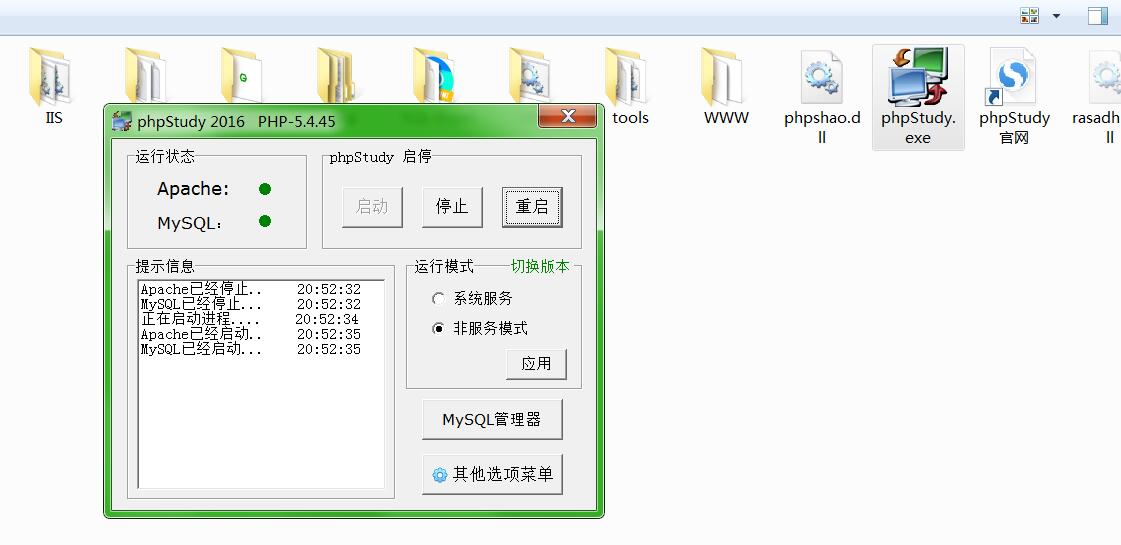Expand the view options dropdown arrow
Screen dimensions: 1121x545
click(1056, 16)
